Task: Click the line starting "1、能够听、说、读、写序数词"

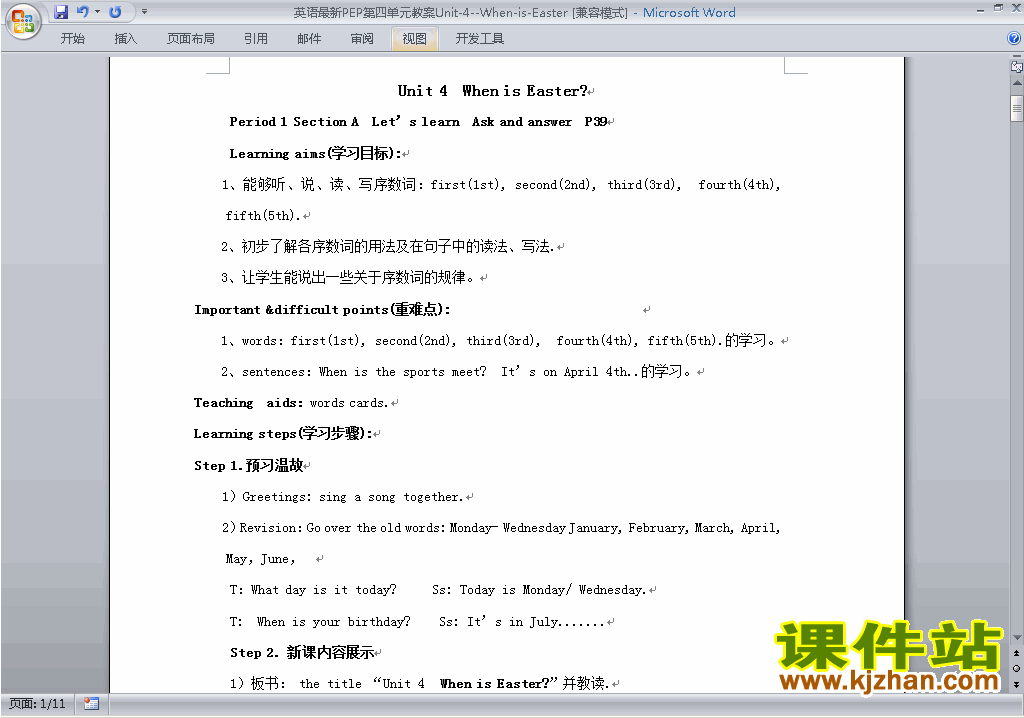Action: point(500,185)
